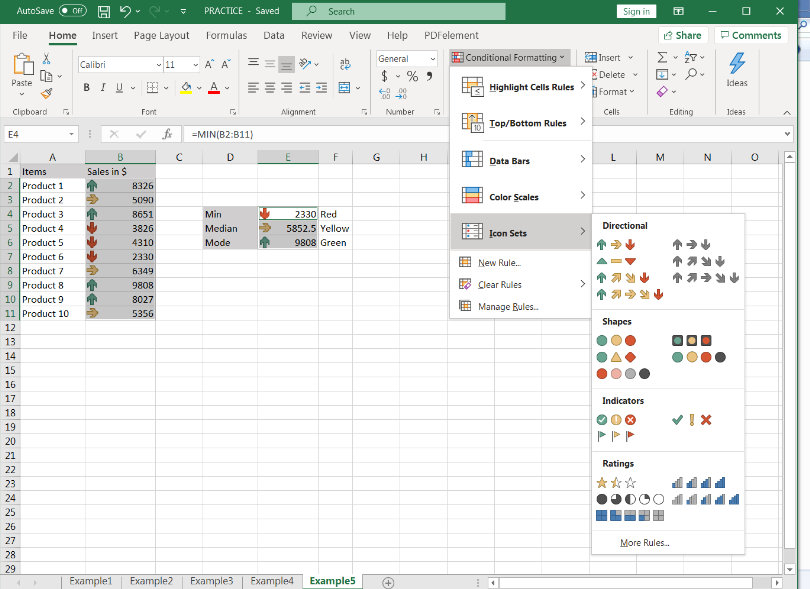Click the Save disk icon
The width and height of the screenshot is (810, 589).
click(x=104, y=11)
